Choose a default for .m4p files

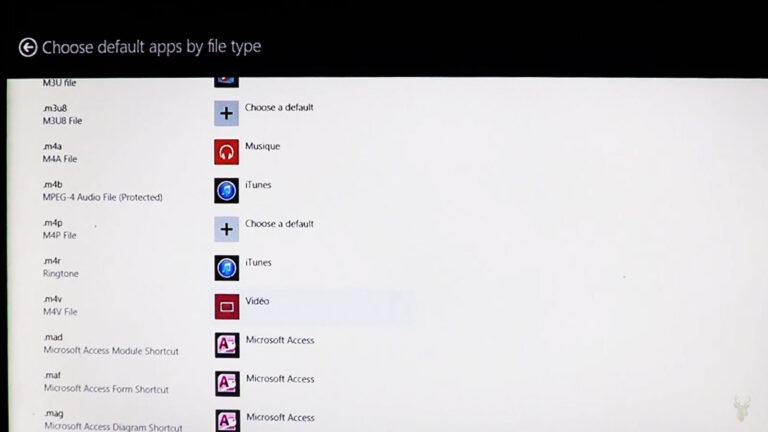279,224
